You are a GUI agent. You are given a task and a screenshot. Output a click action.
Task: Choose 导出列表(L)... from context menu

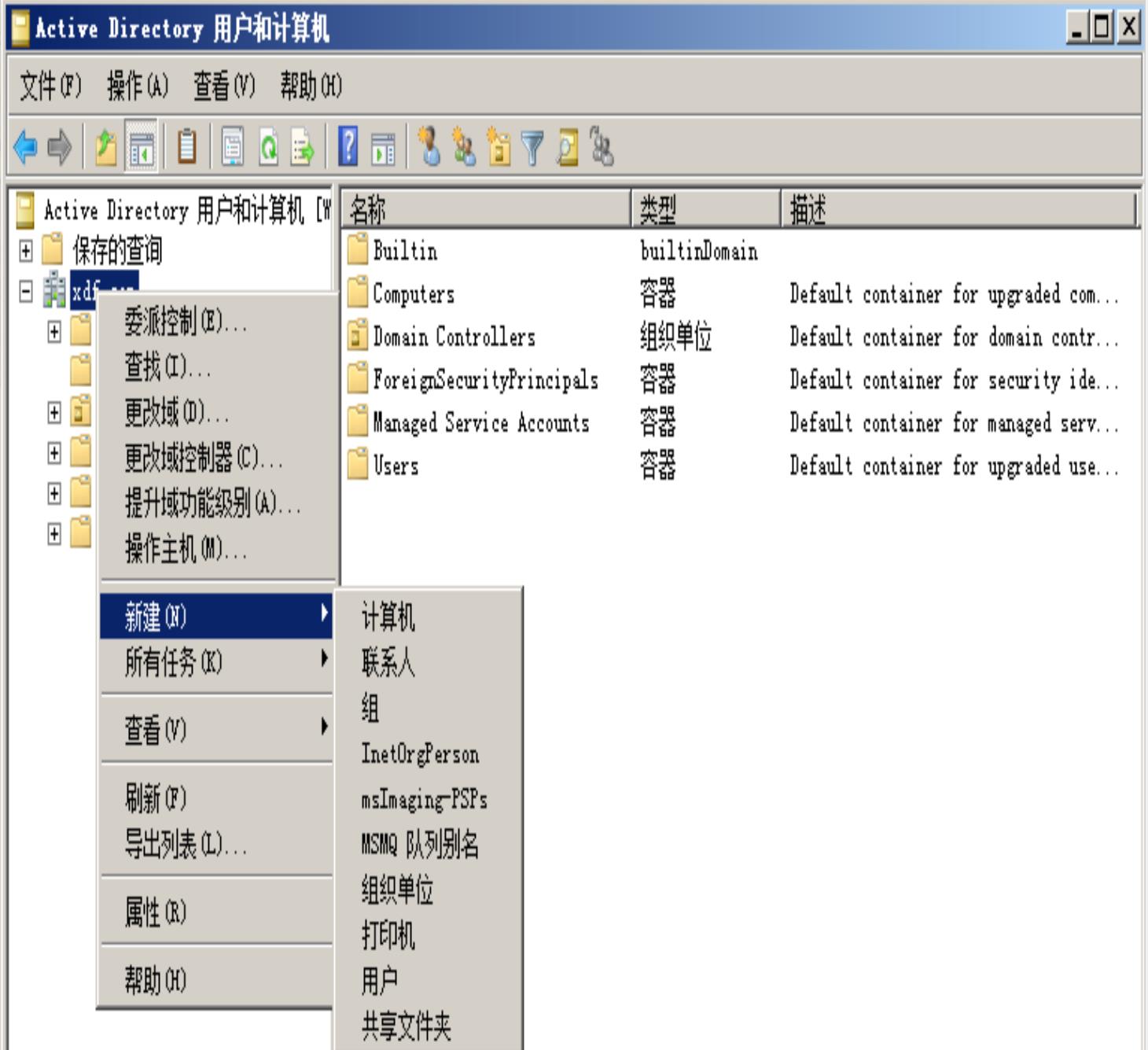(218, 845)
